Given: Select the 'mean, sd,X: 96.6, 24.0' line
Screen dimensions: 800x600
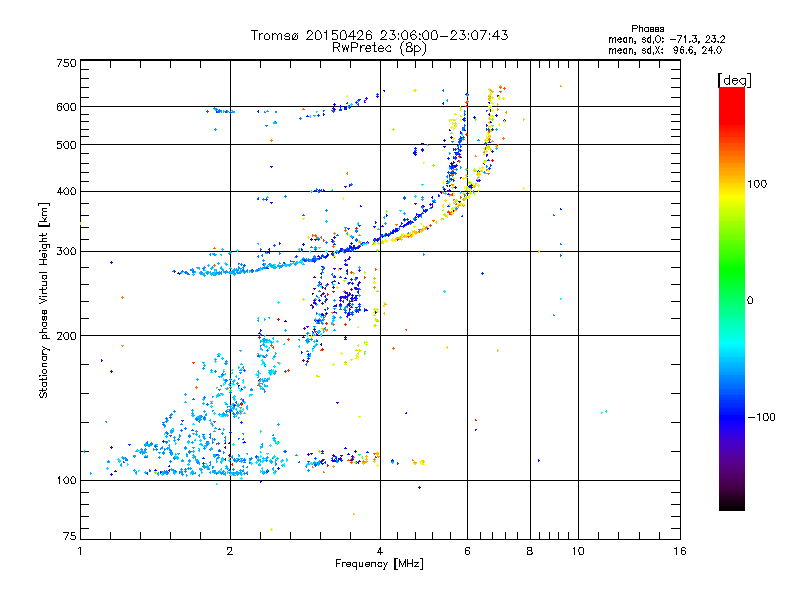Looking at the screenshot, I should point(665,50).
